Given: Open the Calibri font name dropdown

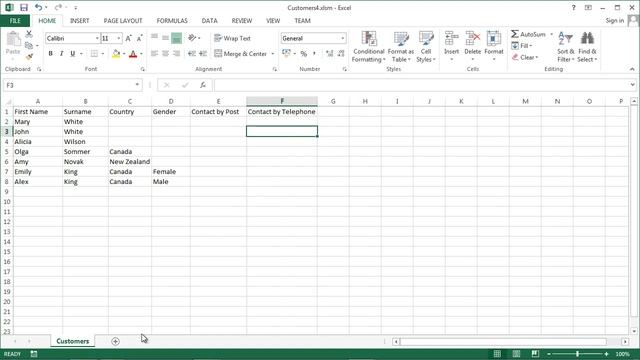Looking at the screenshot, I should (97, 38).
